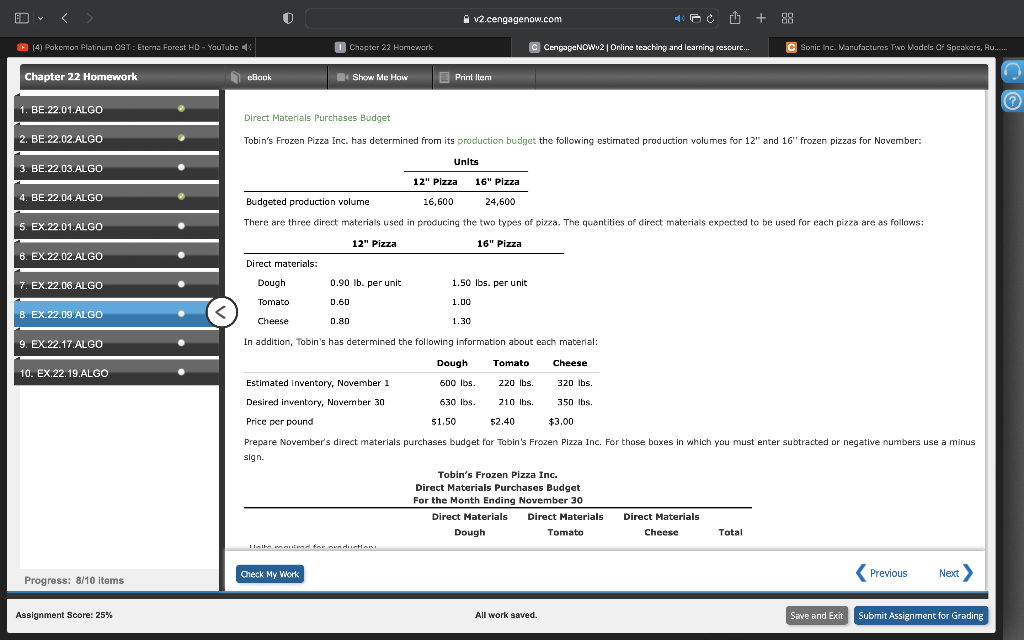Screen dimensions: 1024x640
Task: Mute the YouTube tab speaker icon
Action: [x=246, y=47]
